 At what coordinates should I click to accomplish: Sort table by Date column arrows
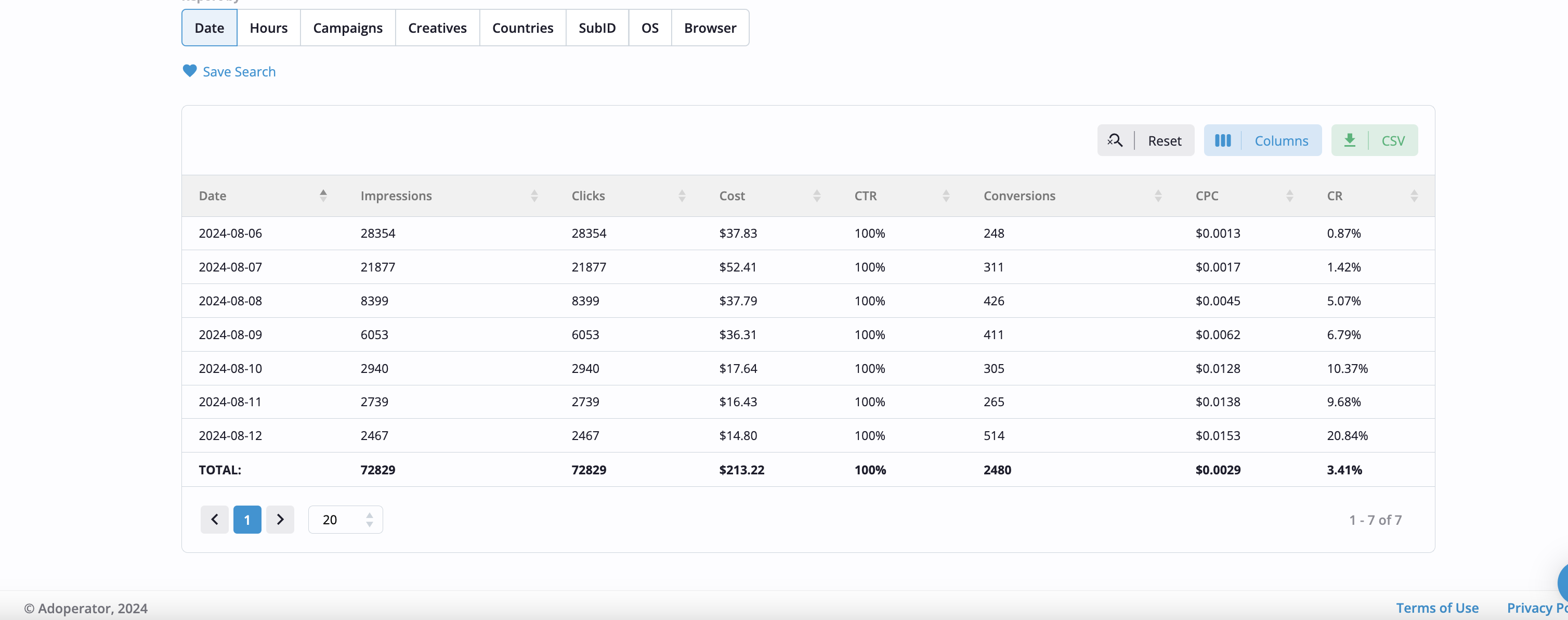323,196
